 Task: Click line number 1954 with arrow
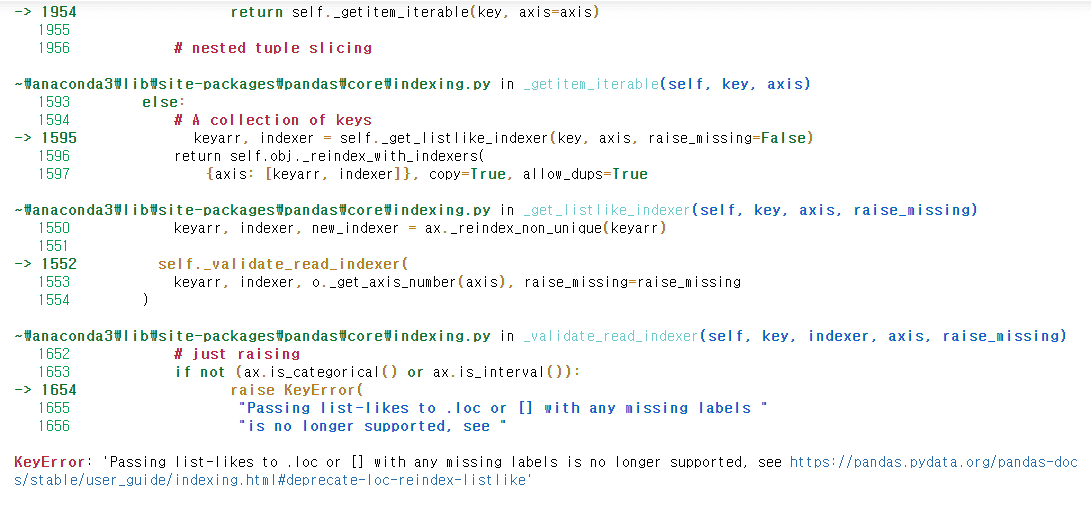coord(45,12)
